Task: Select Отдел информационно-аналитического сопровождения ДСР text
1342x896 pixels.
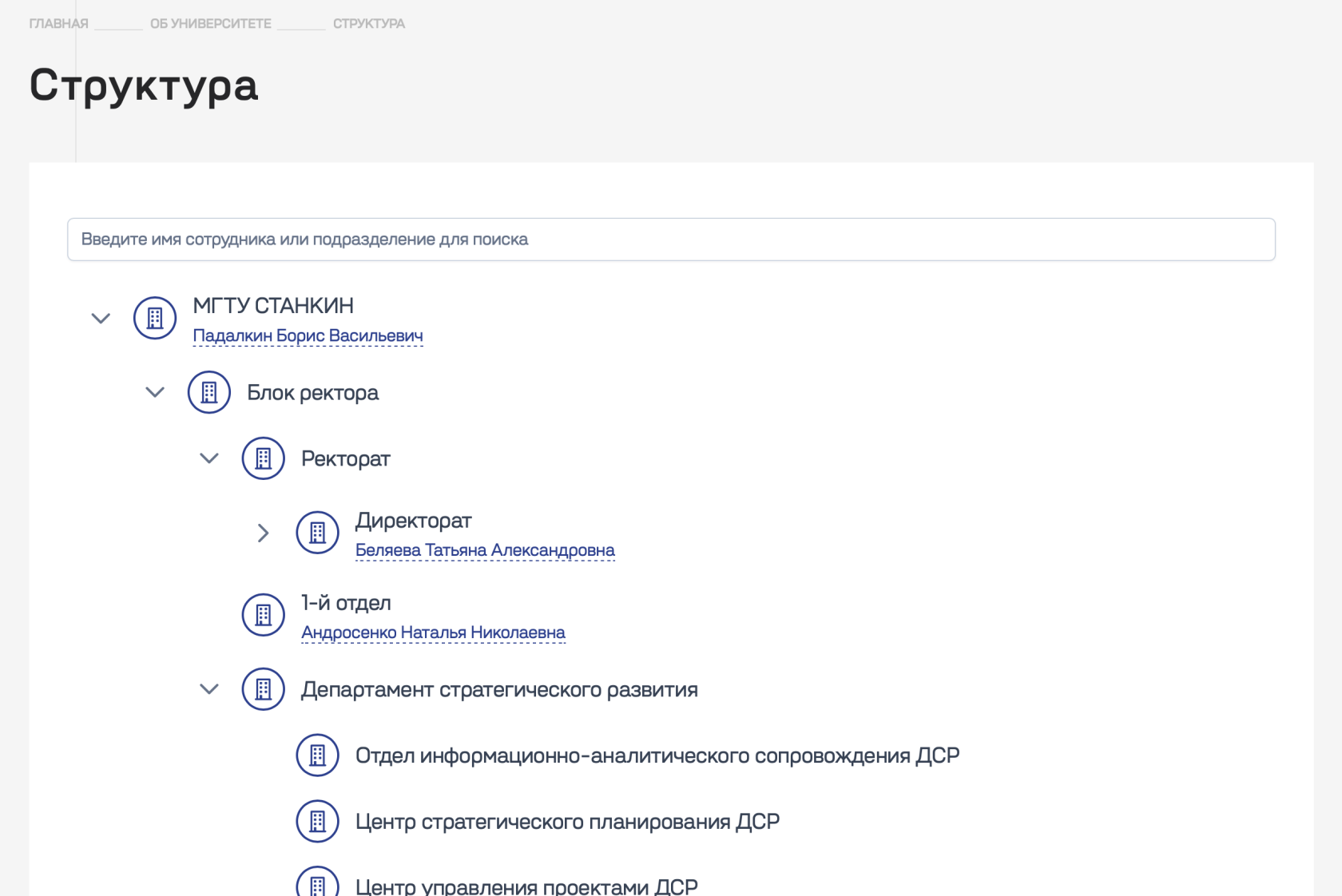Action: 657,756
